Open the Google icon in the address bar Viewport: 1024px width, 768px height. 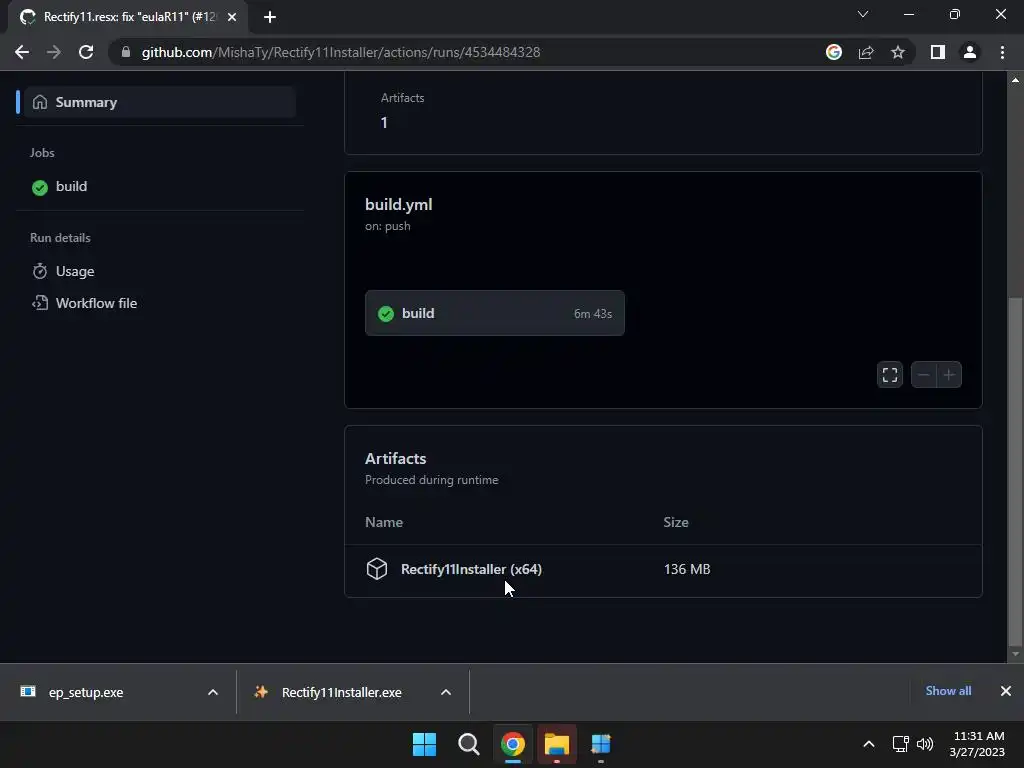click(x=834, y=52)
